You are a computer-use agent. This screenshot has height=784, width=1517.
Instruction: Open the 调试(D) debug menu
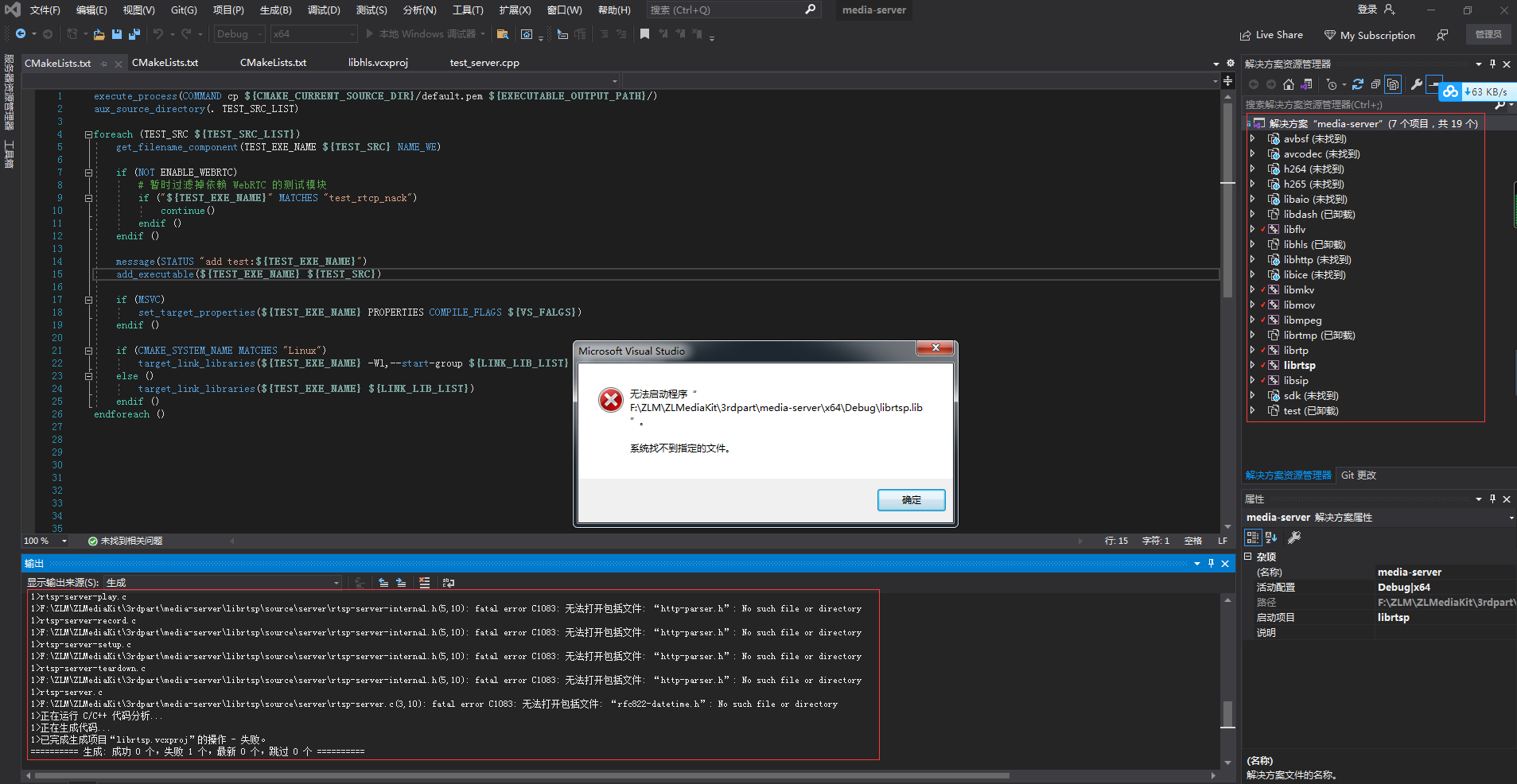tap(324, 10)
